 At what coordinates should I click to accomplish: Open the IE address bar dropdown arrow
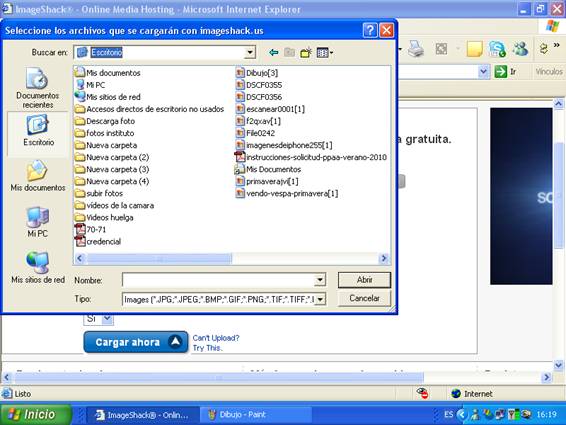484,72
